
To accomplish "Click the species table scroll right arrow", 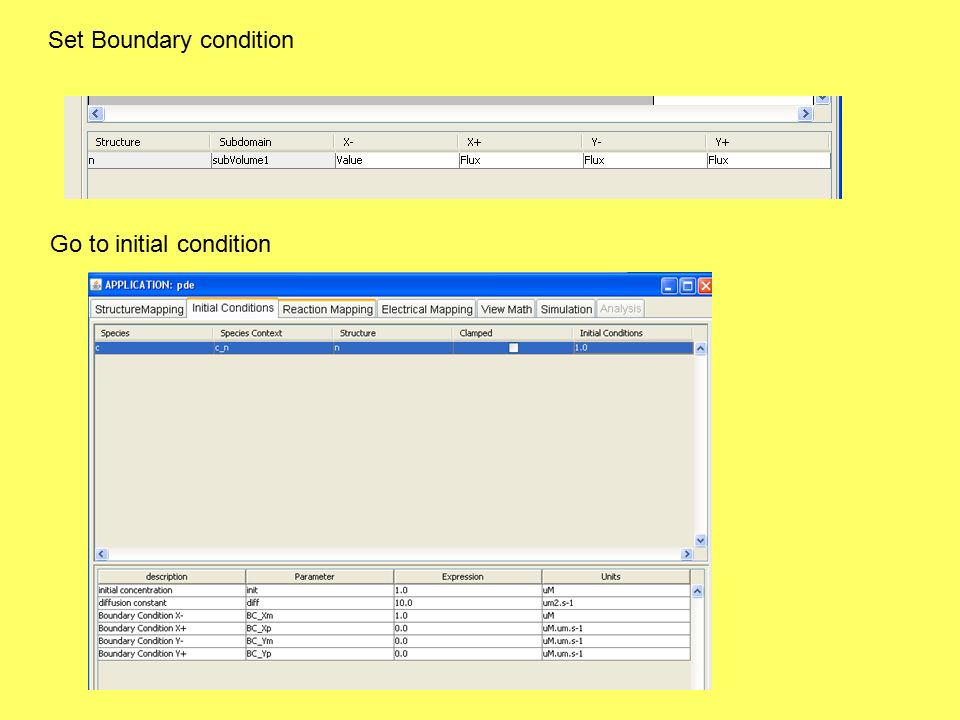I will (x=687, y=554).
